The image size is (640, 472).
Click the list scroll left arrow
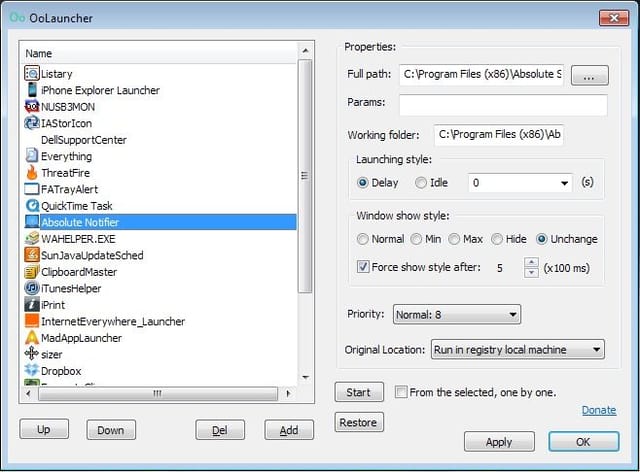pyautogui.click(x=28, y=393)
